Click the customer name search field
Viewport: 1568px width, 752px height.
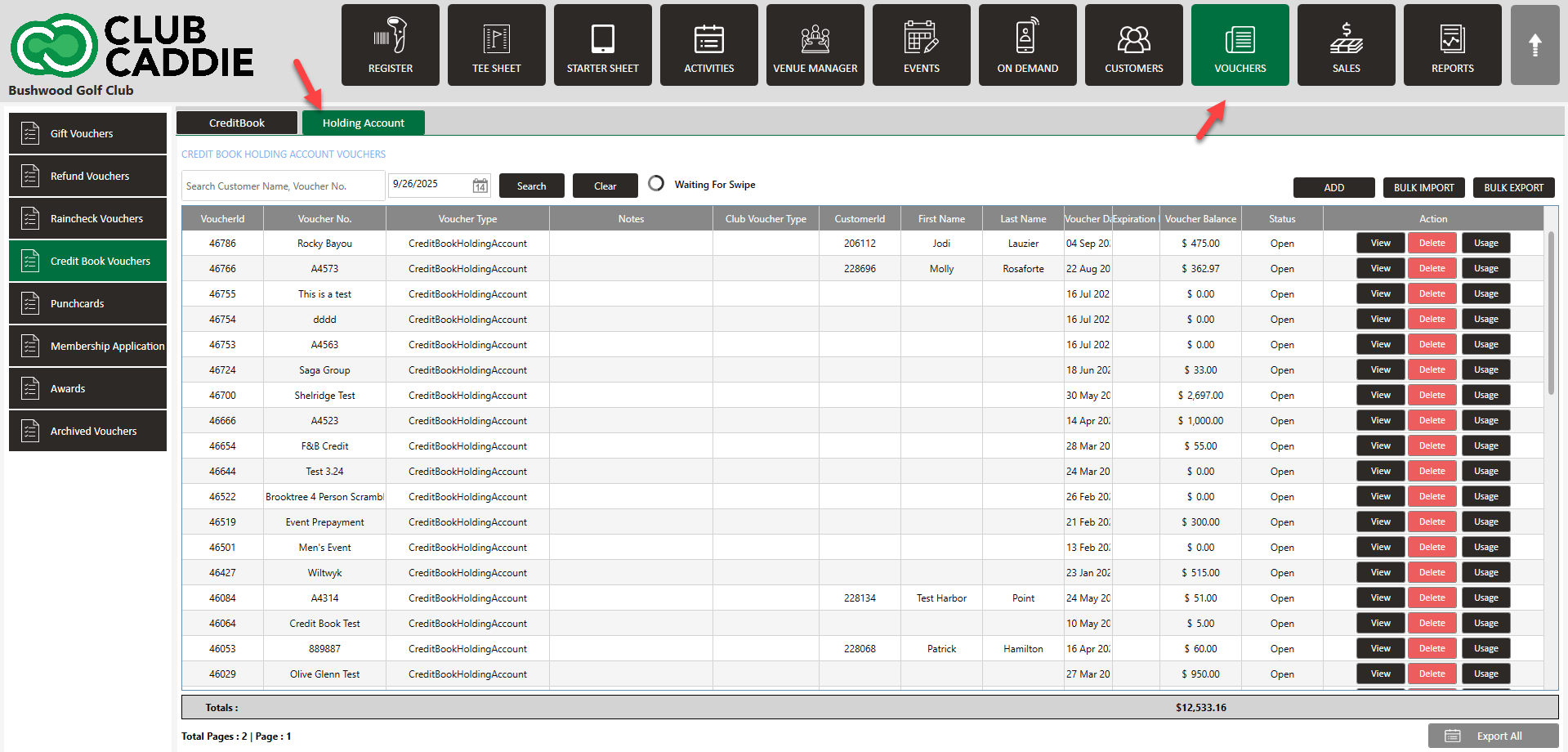tap(283, 186)
